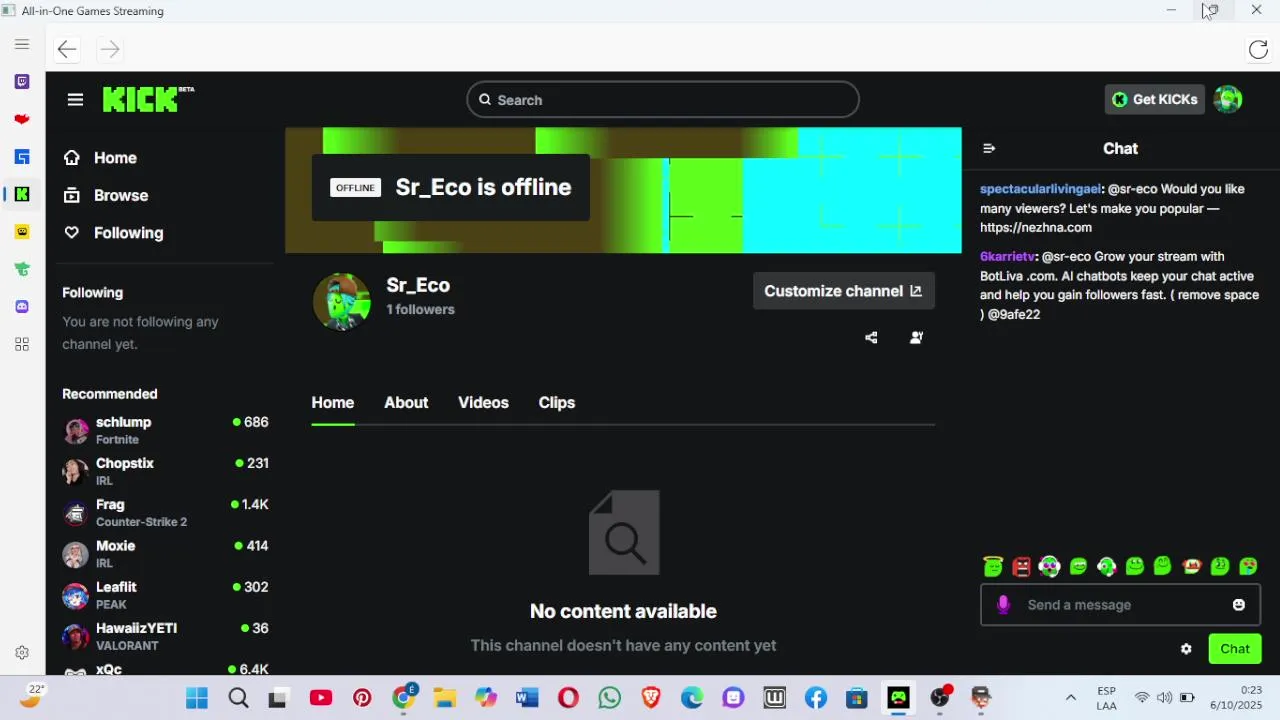Share the Sr_Eco channel
The width and height of the screenshot is (1280, 720).
click(x=871, y=338)
